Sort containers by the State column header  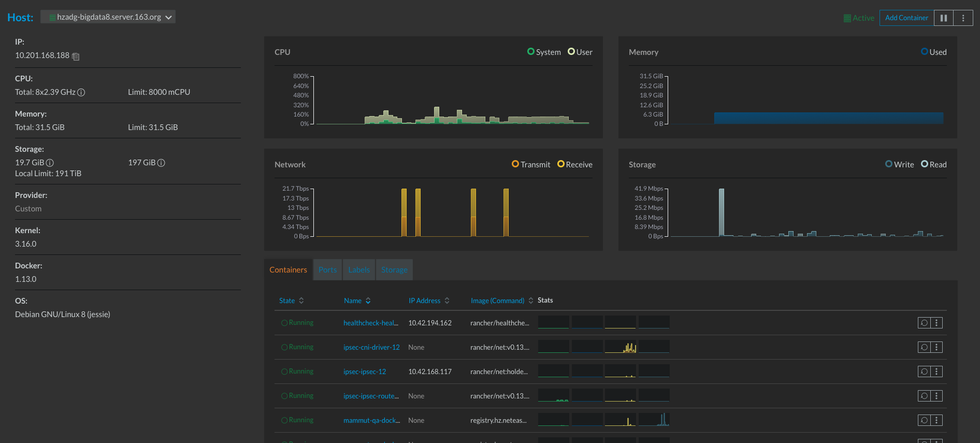[x=286, y=301]
